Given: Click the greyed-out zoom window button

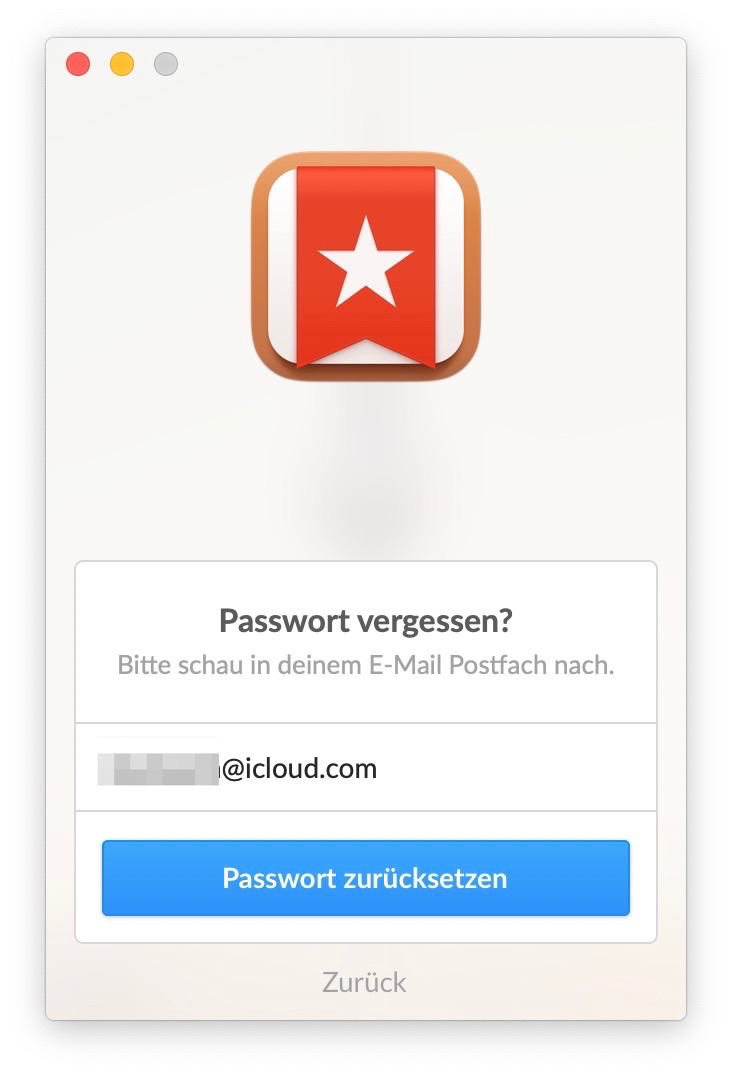Looking at the screenshot, I should (166, 64).
